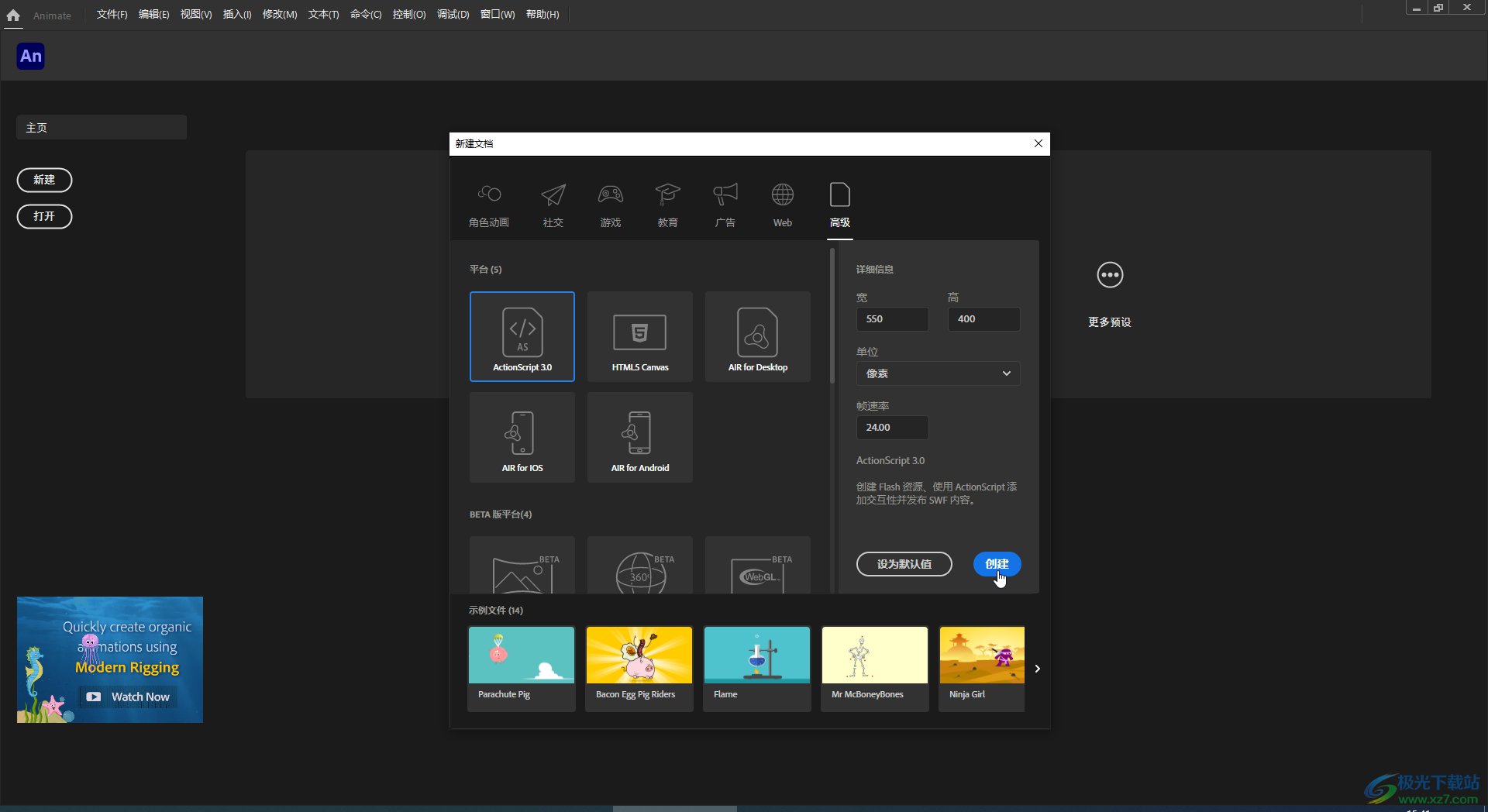Open the 插入(I) menu
Screen dimensions: 1488x812
pyautogui.click(x=237, y=15)
